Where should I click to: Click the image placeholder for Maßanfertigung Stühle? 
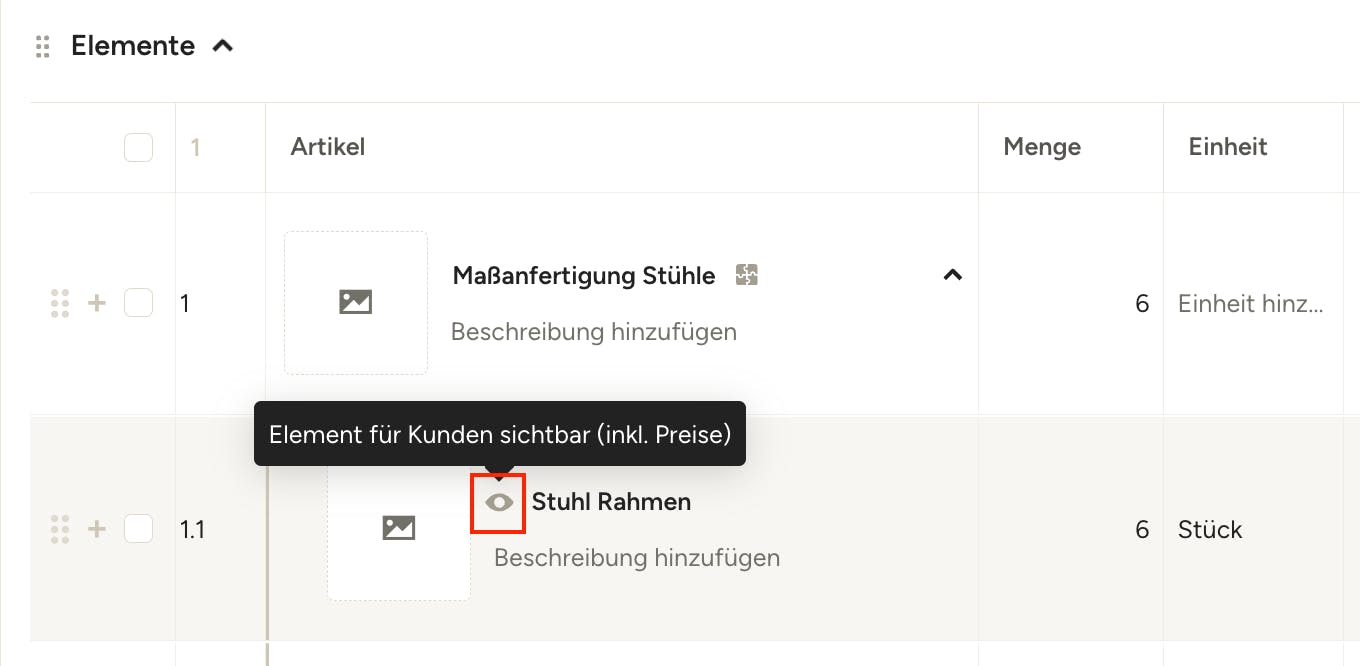tap(356, 303)
